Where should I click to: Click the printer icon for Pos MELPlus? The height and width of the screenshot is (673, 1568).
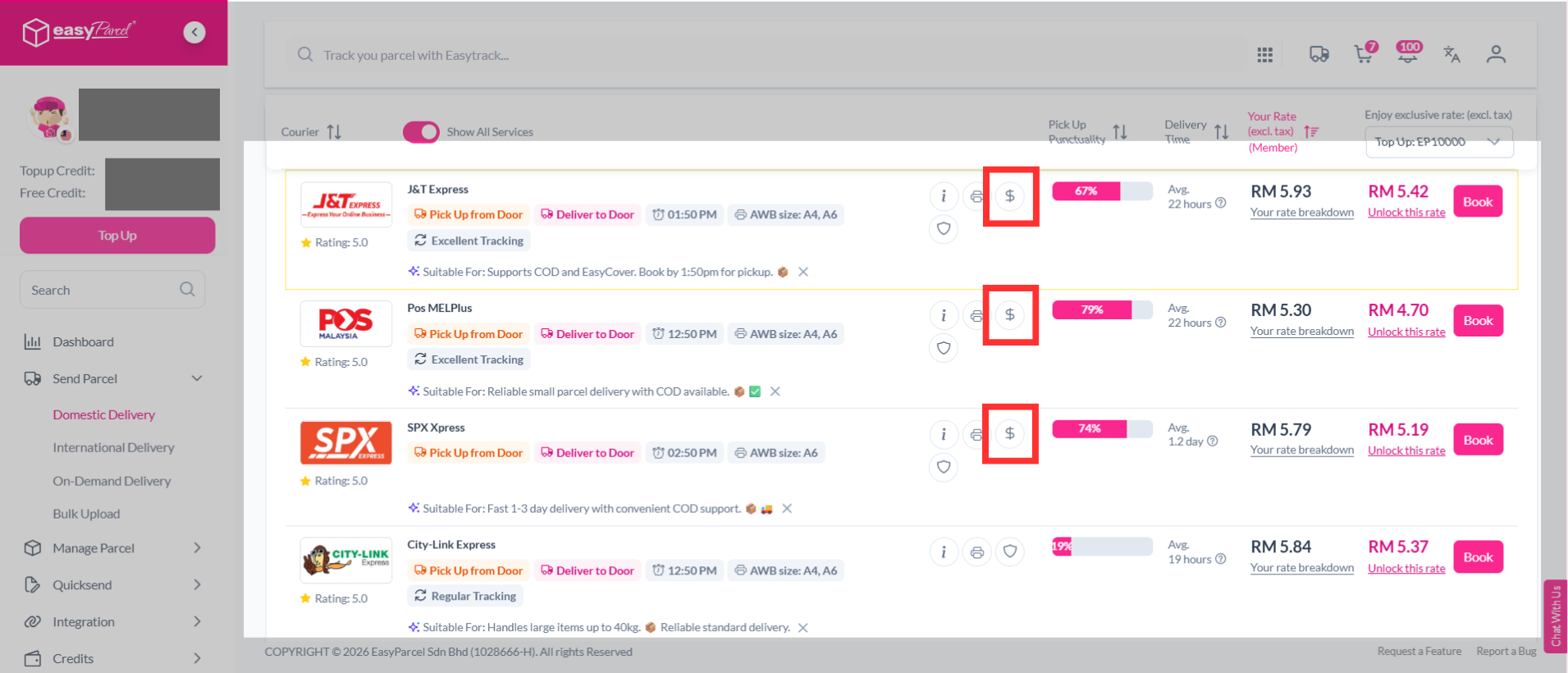(x=976, y=315)
